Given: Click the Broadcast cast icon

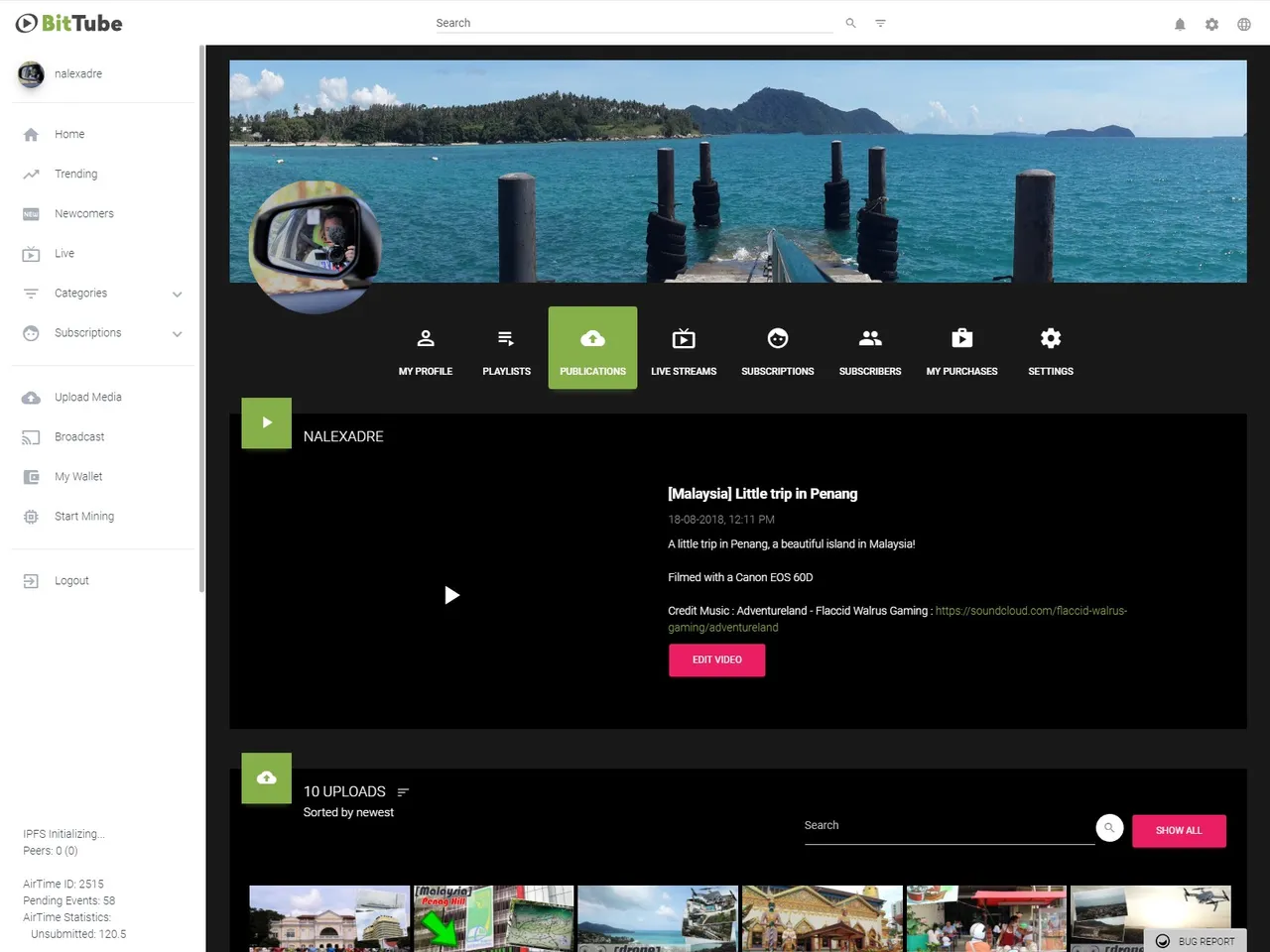Looking at the screenshot, I should coord(31,437).
